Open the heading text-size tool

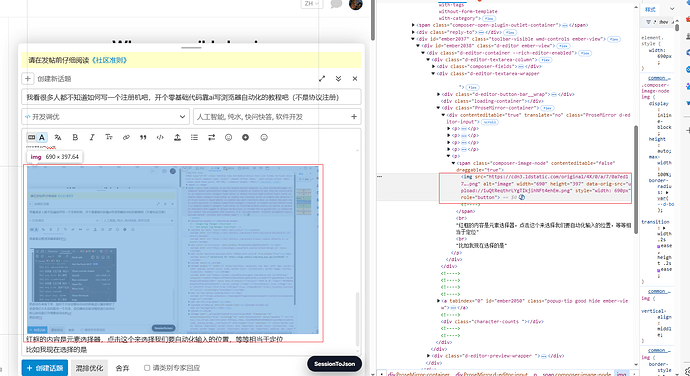109,137
